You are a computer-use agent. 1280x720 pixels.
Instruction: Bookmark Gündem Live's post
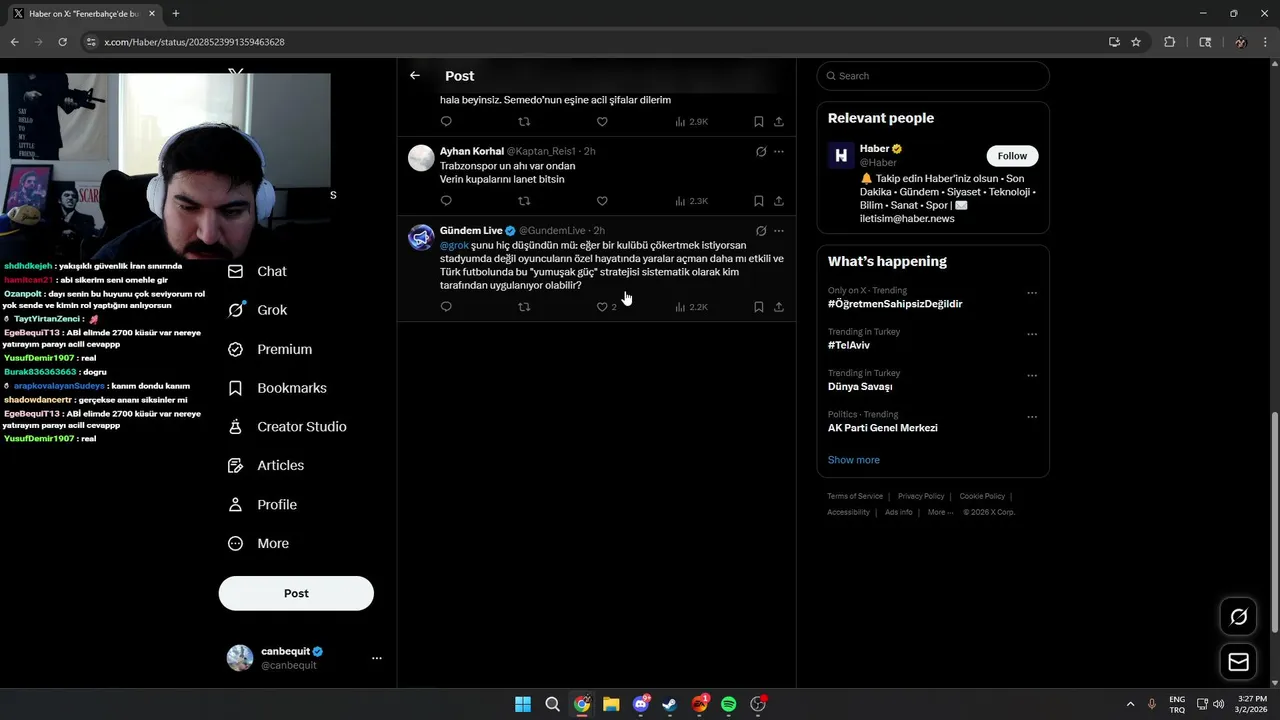(759, 307)
